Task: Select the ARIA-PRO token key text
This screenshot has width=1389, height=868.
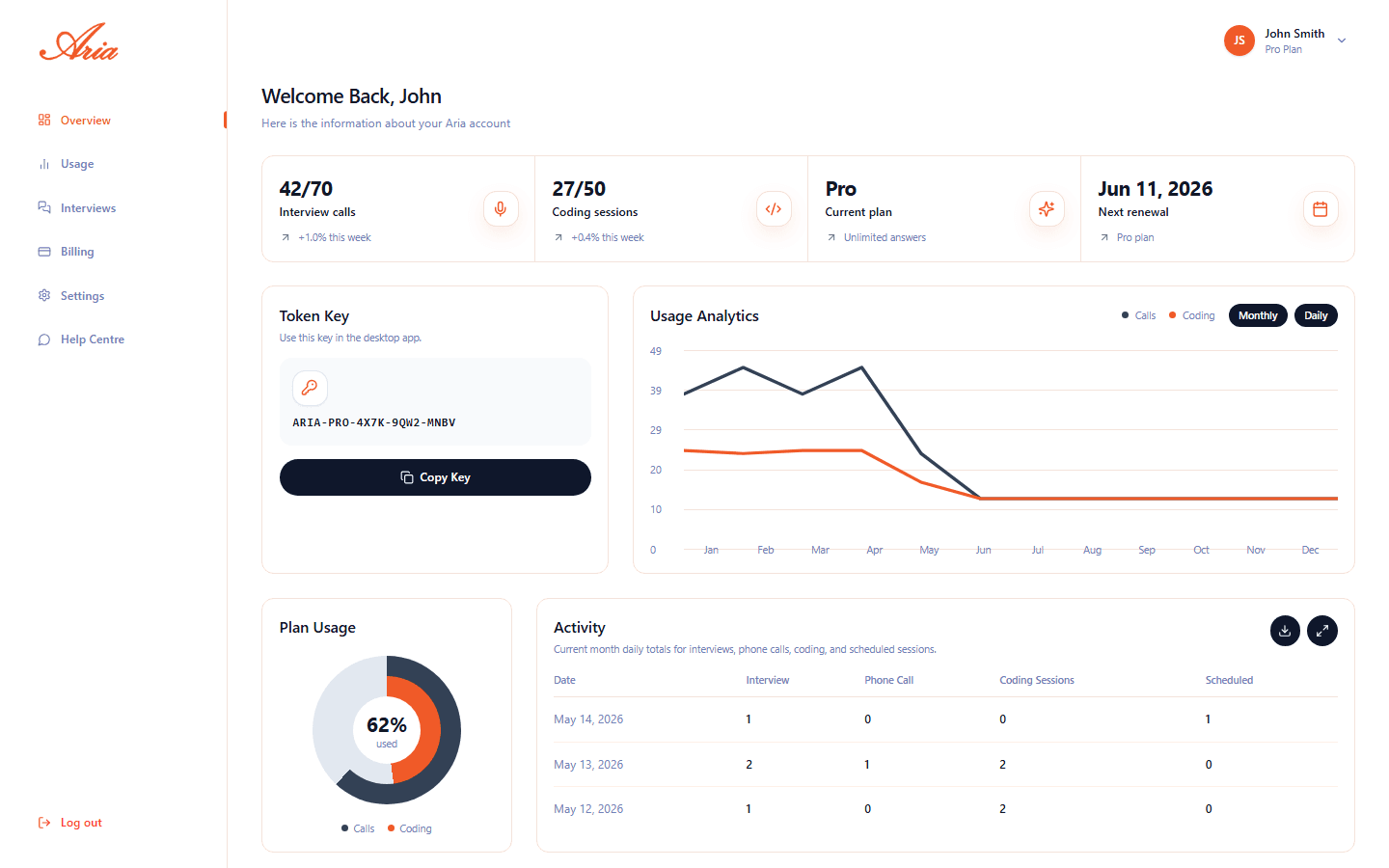Action: click(x=374, y=422)
